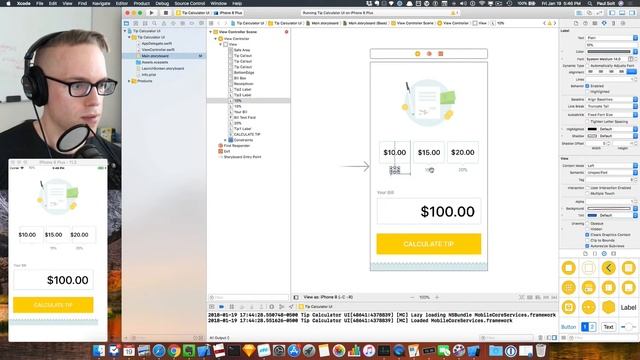Screen dimensions: 640x360
Task: Click $100.00 text field on storyboard canvas
Action: [x=429, y=211]
